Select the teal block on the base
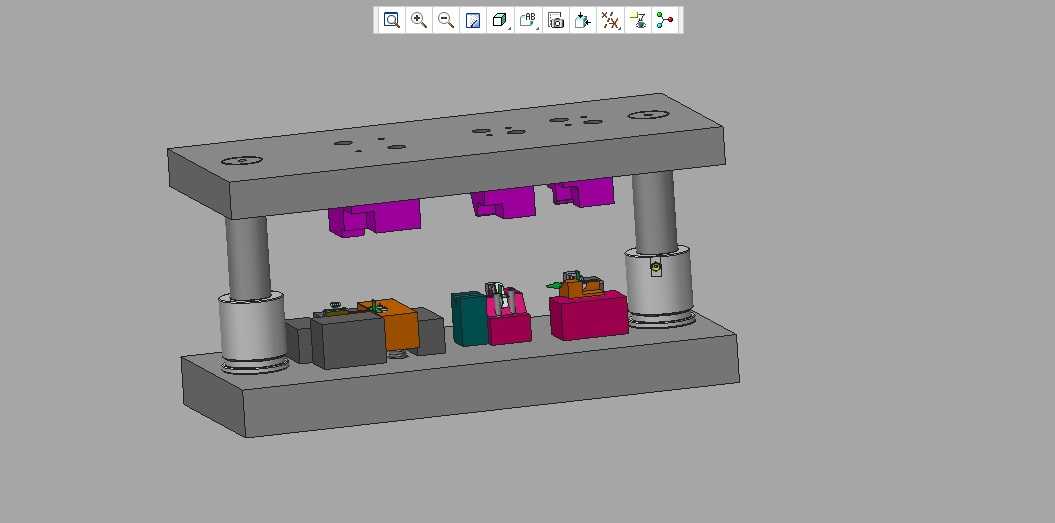1055x523 pixels. pyautogui.click(x=469, y=319)
